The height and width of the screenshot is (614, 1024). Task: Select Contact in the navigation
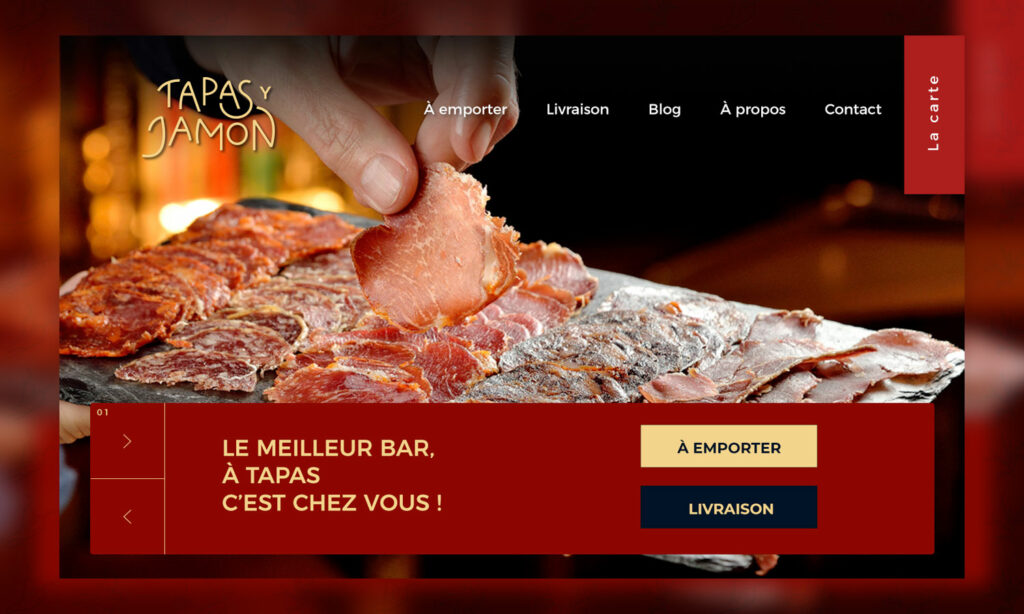tap(852, 109)
